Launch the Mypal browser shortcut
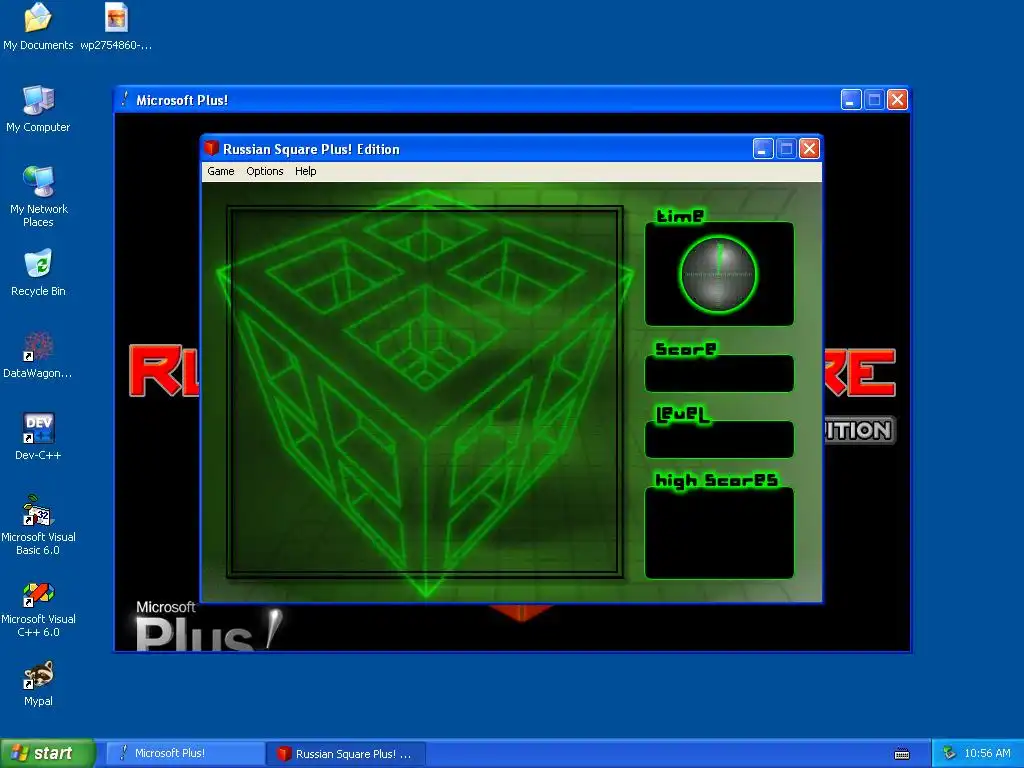 coord(38,683)
